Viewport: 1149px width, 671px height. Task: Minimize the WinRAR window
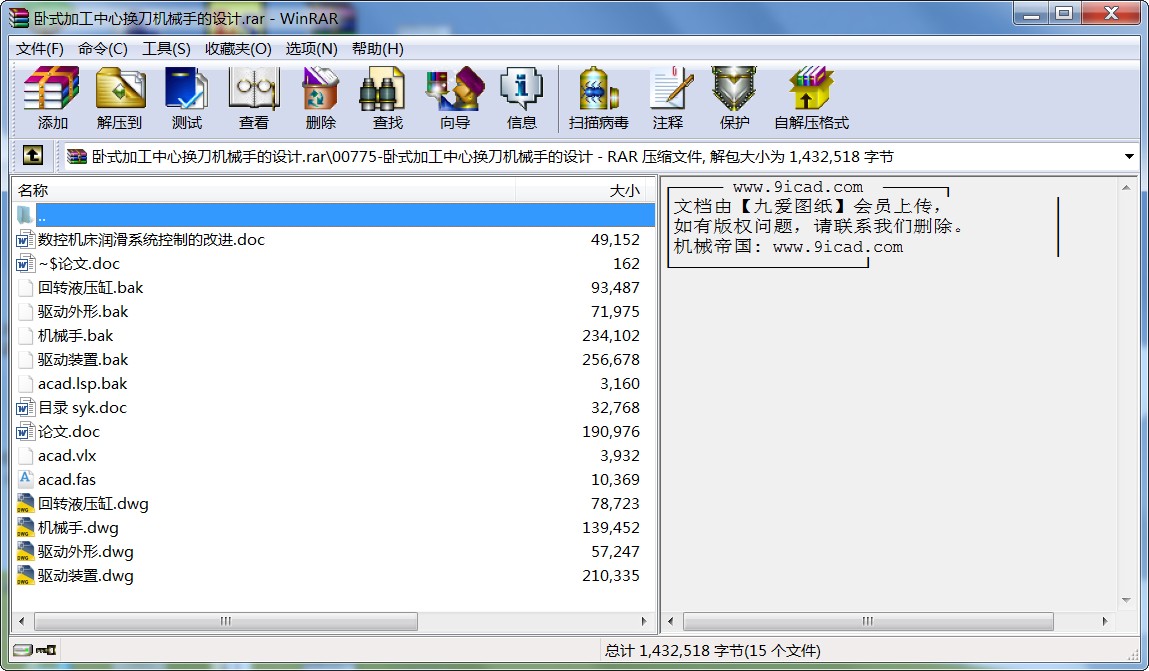(x=1032, y=14)
